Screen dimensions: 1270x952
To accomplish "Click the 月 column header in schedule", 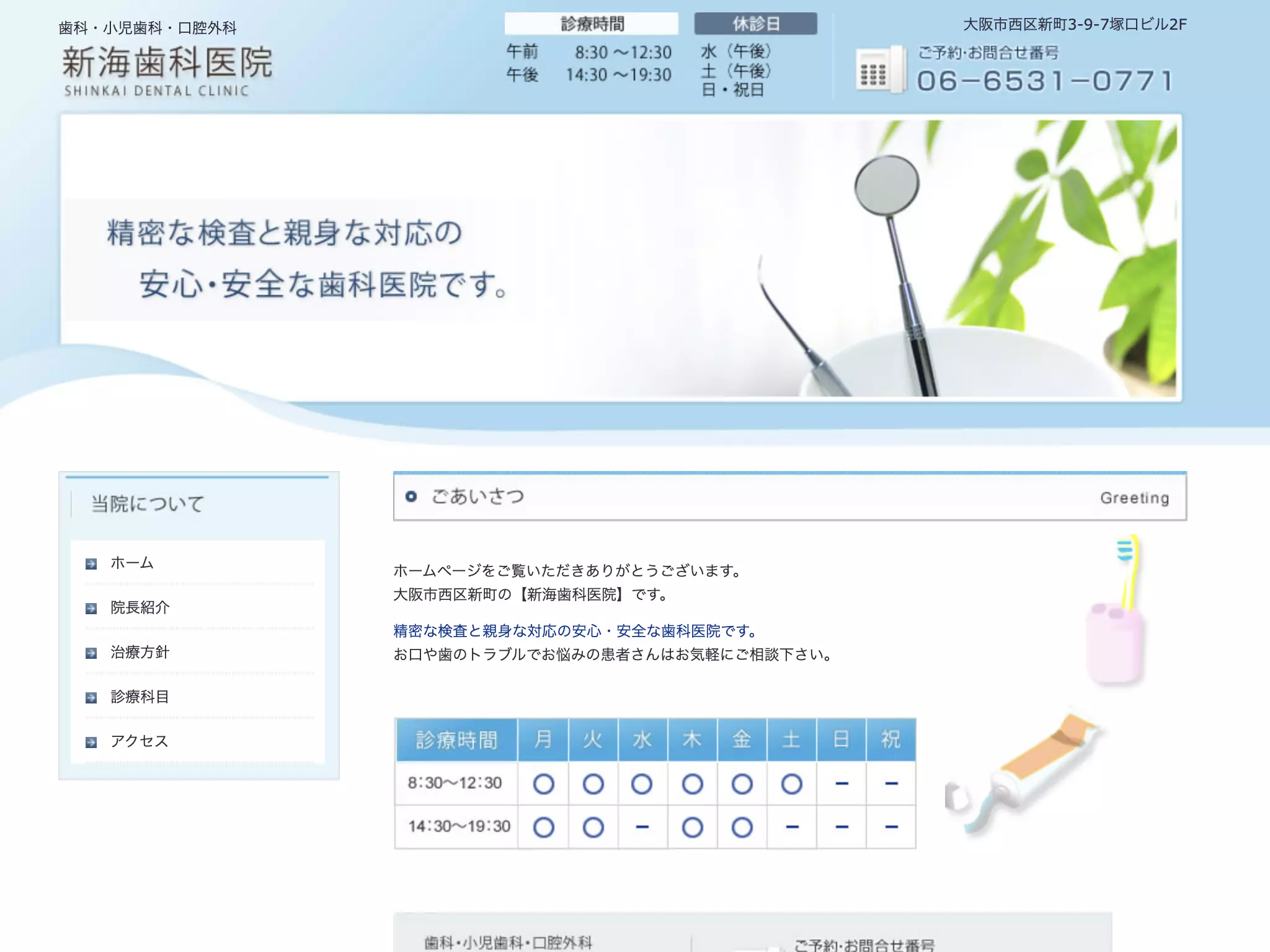I will pyautogui.click(x=543, y=739).
